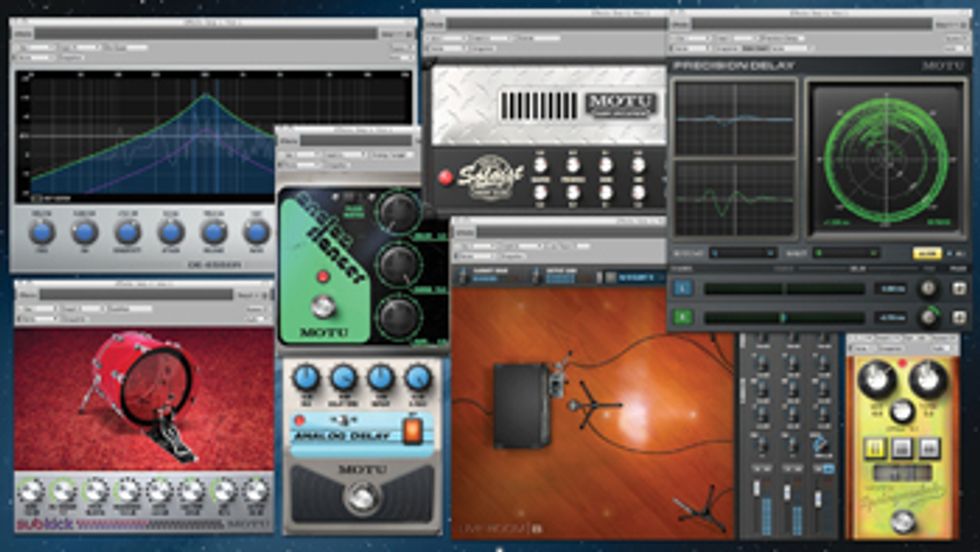Toggle the small checkbox below the De-Esser graph
Screen dimensions: 980x552
click(x=37, y=199)
